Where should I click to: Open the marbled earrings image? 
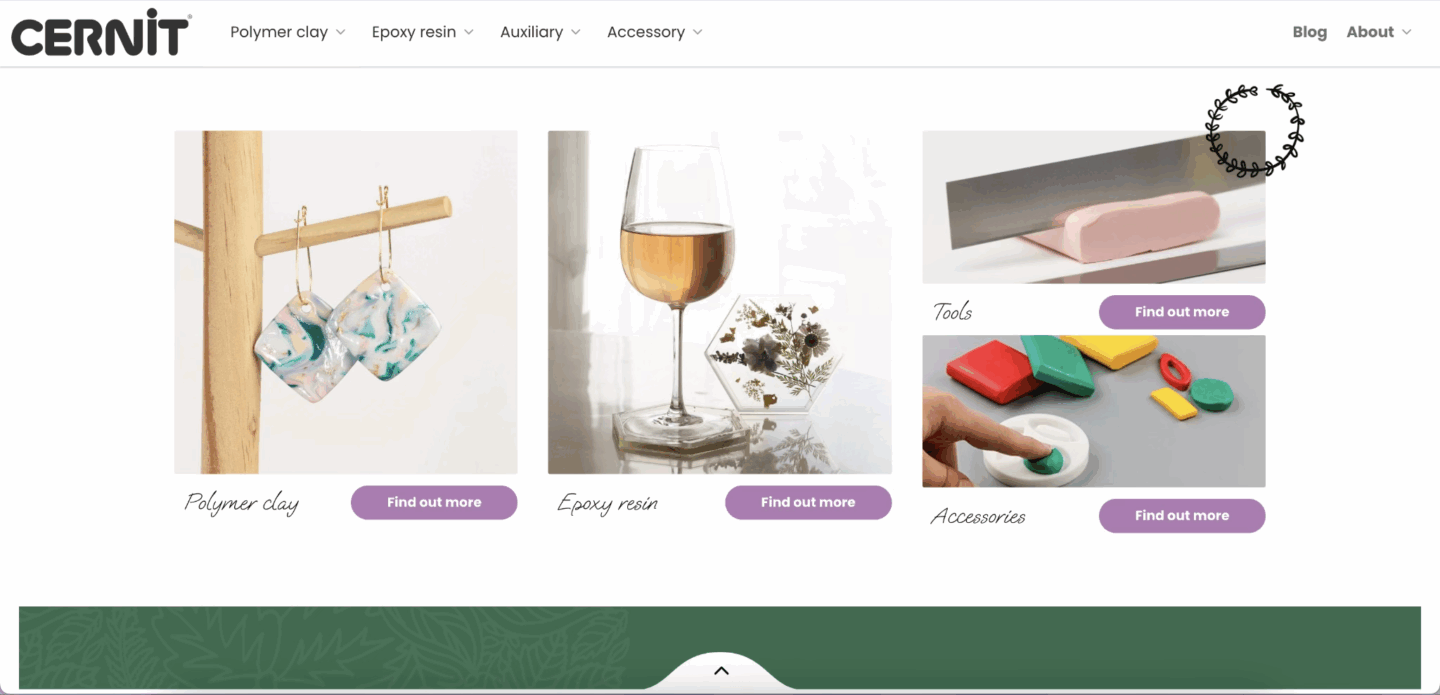click(x=346, y=302)
